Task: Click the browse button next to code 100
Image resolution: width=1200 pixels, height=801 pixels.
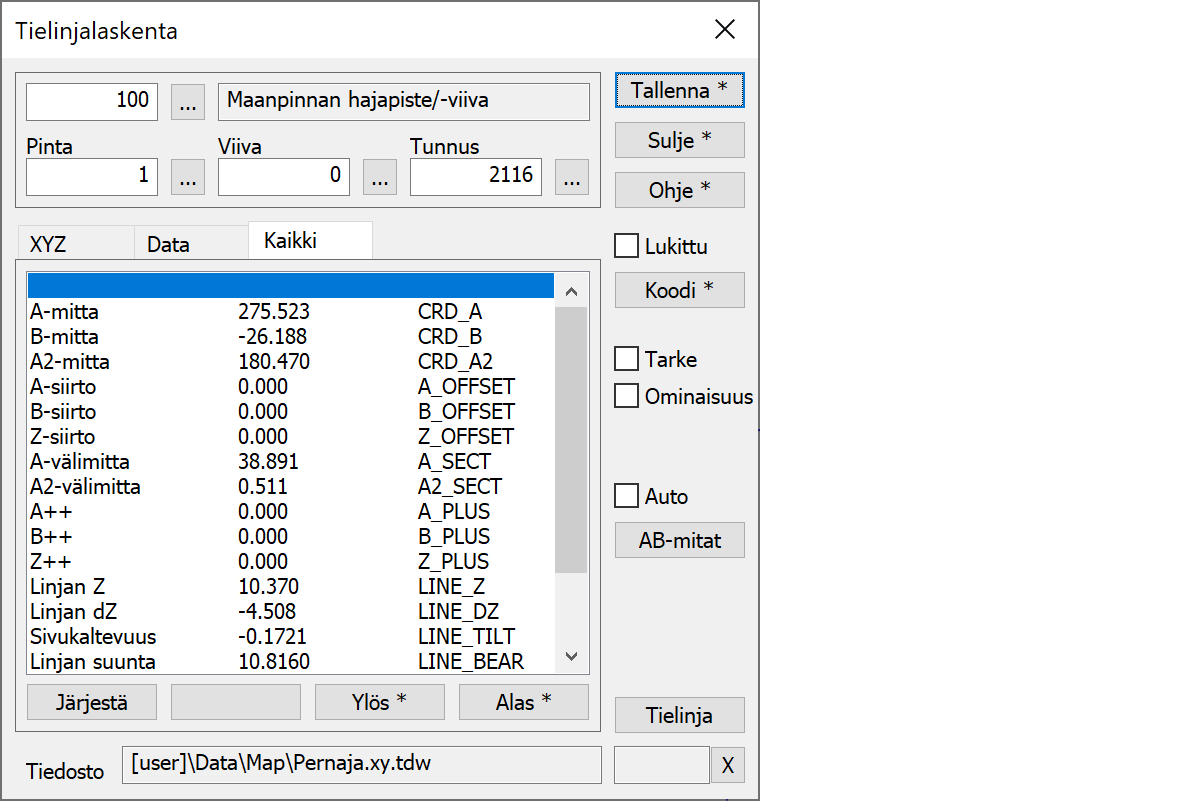Action: point(188,101)
